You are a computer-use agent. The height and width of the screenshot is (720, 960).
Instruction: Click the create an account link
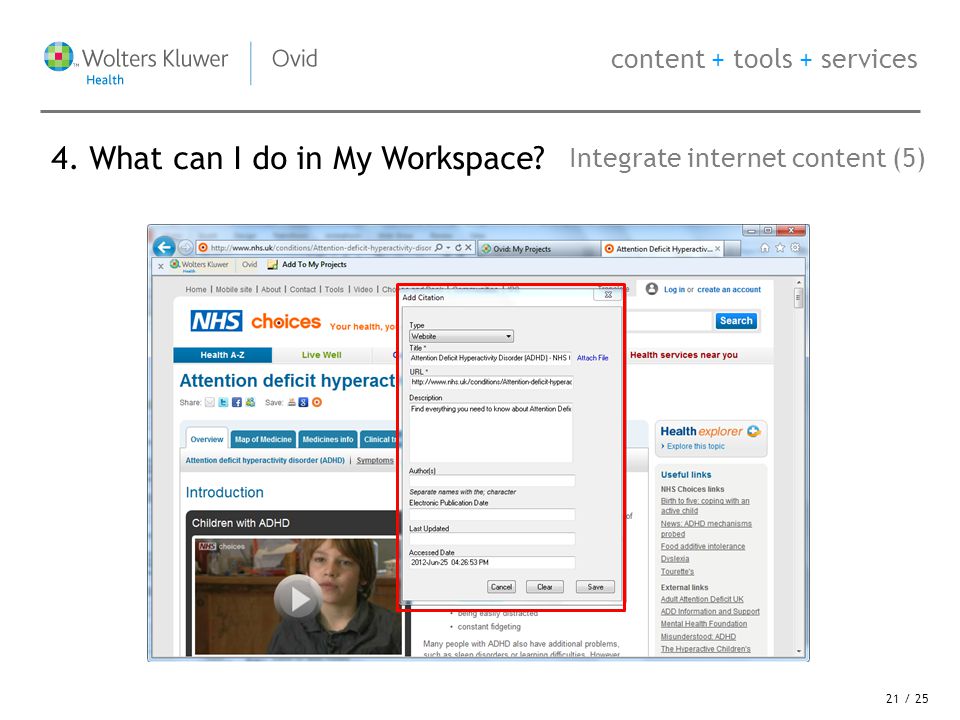(x=729, y=290)
